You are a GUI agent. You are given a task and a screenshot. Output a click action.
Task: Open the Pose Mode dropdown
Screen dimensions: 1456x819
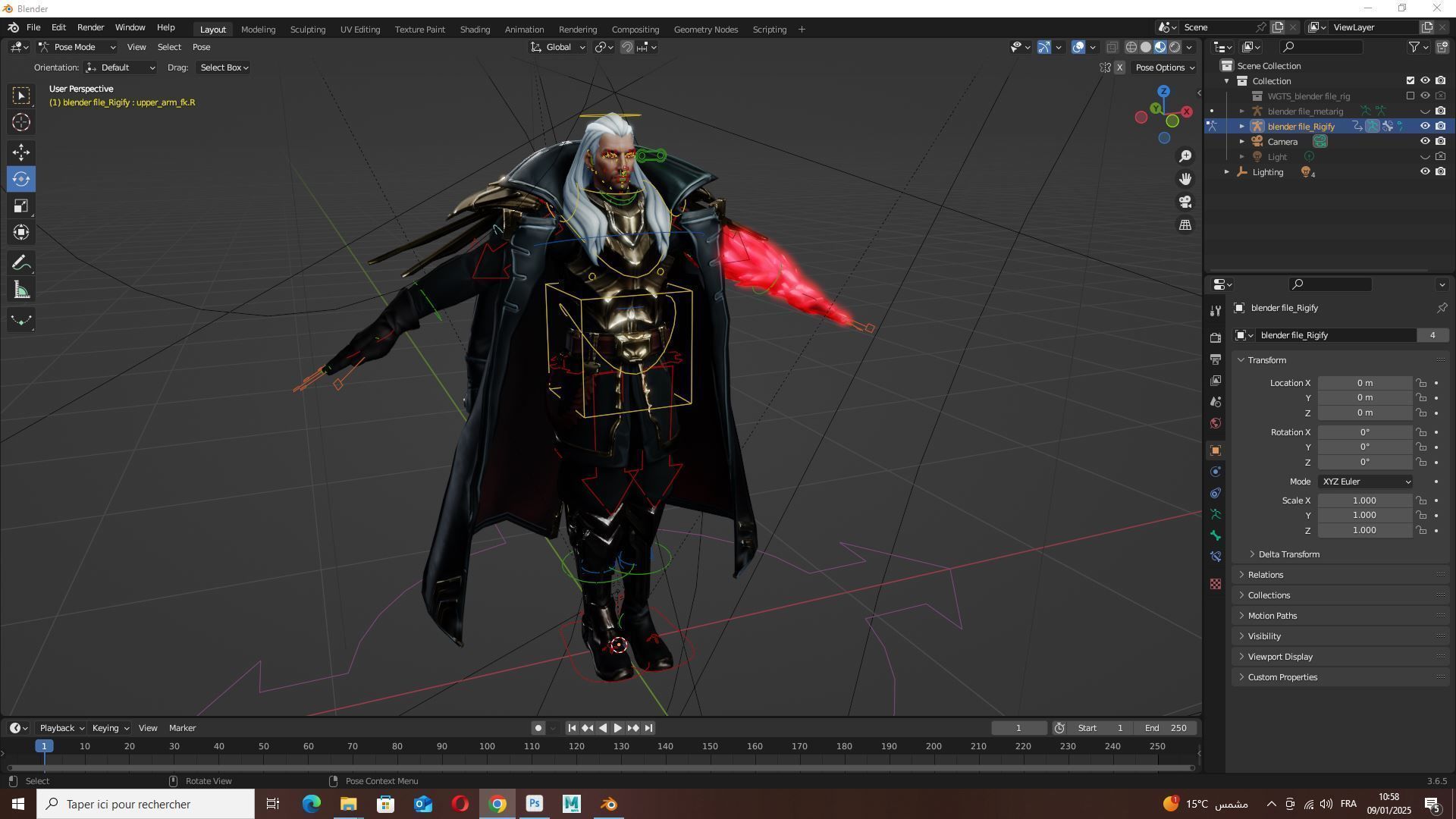point(77,47)
